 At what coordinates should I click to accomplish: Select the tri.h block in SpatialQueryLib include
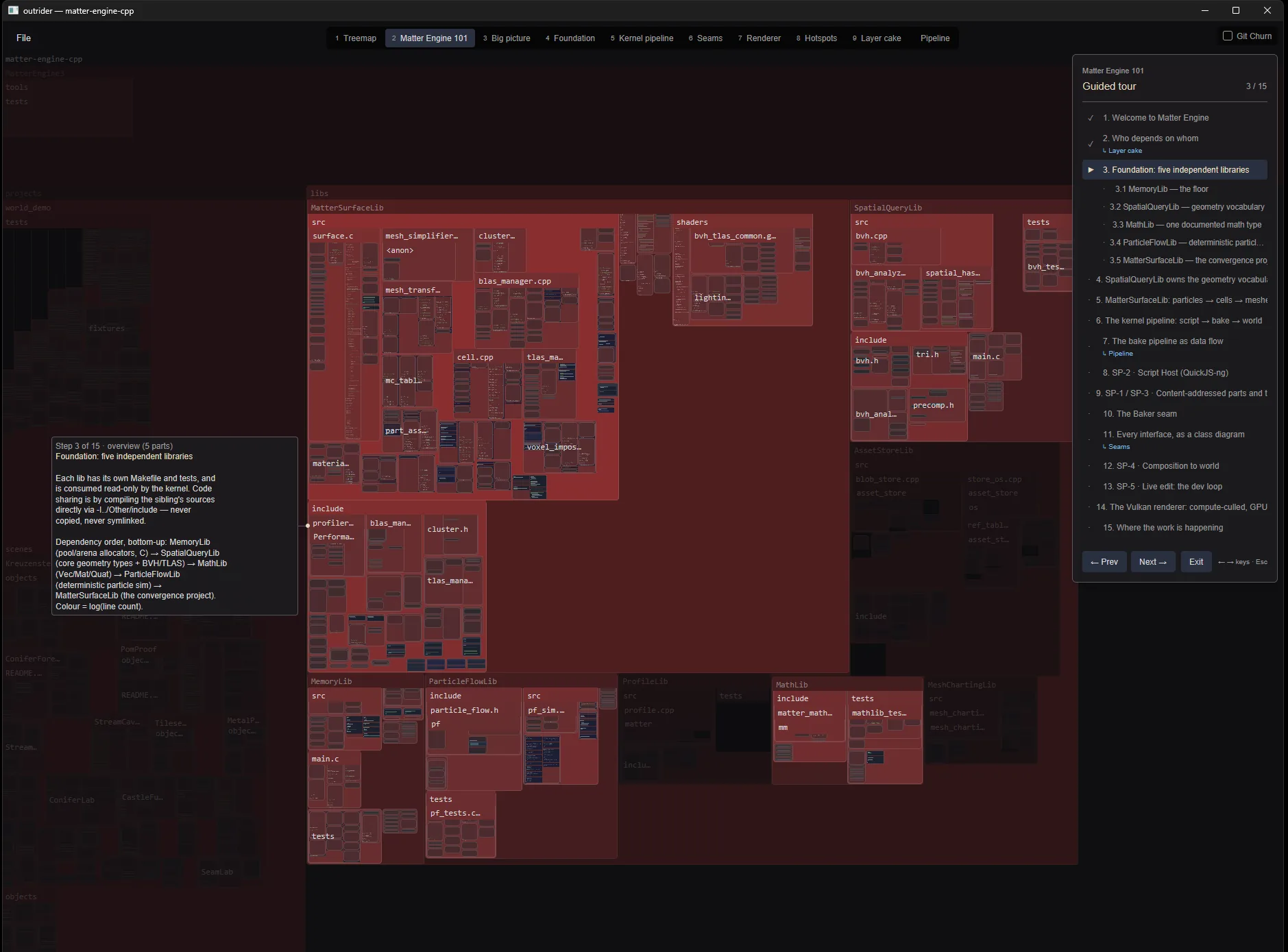939,361
